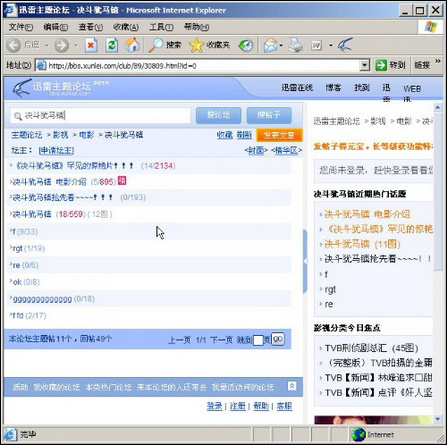Open the 帮助 menu
The width and height of the screenshot is (447, 445).
click(x=196, y=27)
